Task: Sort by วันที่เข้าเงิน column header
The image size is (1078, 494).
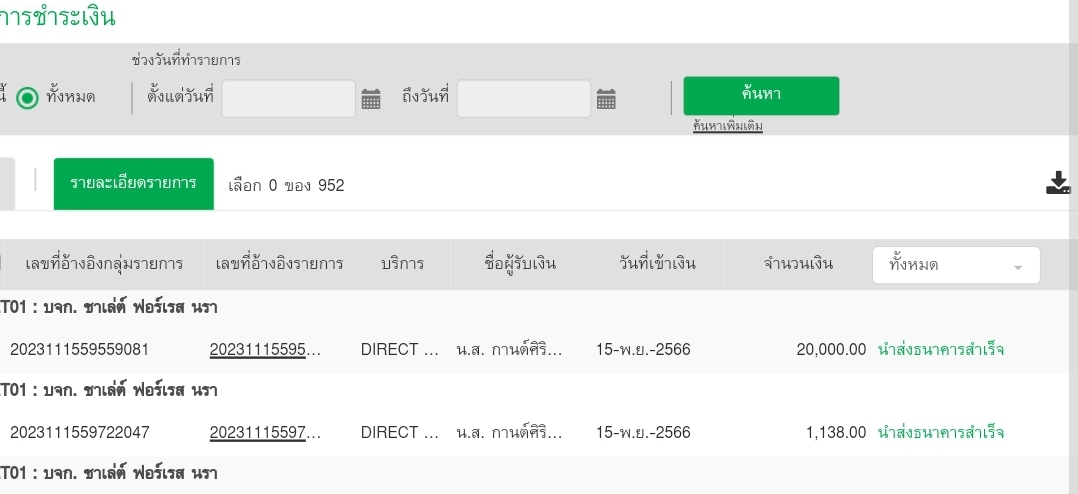Action: pos(657,264)
